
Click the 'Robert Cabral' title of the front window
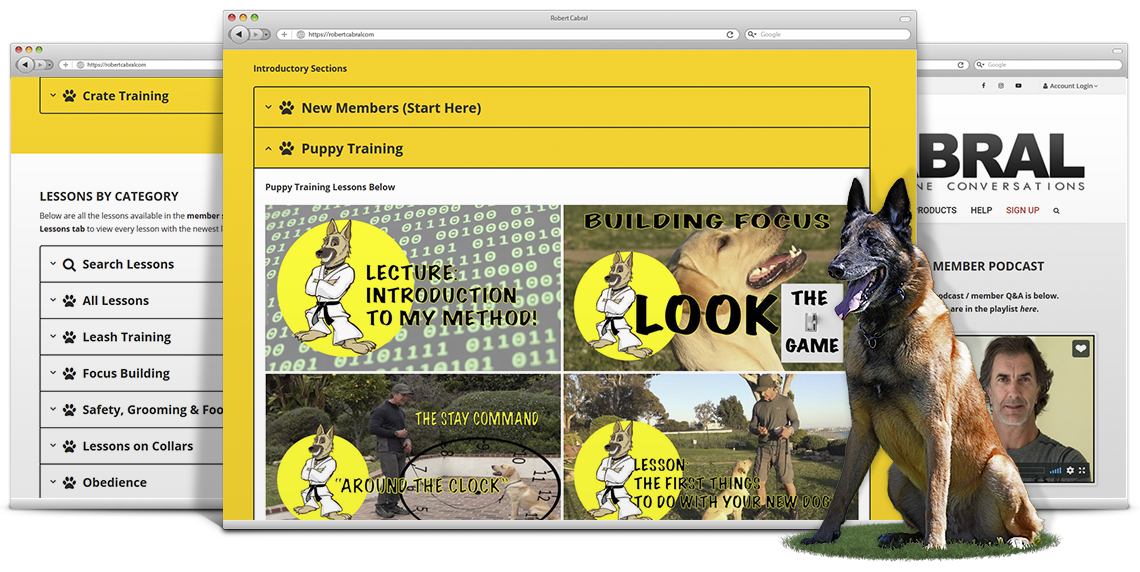click(569, 17)
